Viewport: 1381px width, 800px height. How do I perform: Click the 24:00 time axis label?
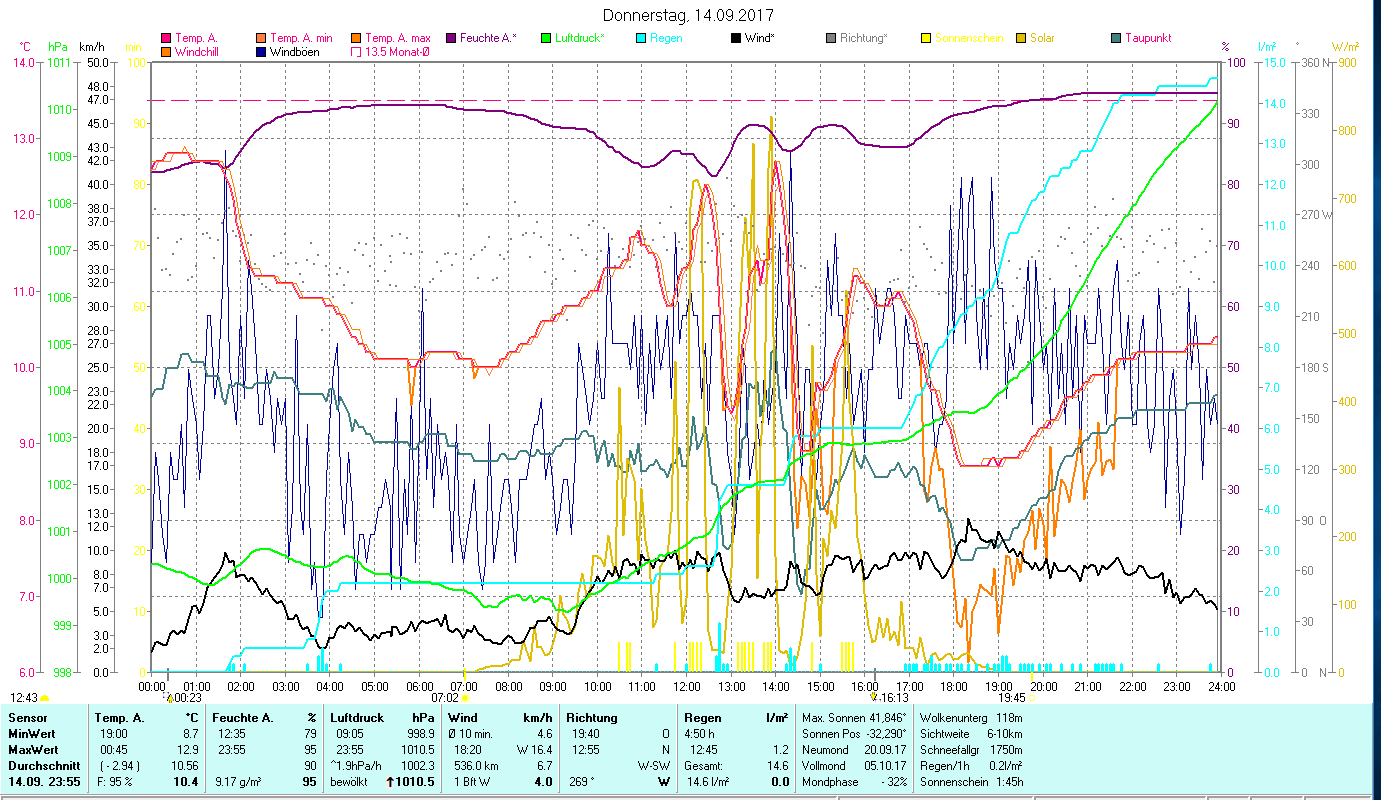1221,687
